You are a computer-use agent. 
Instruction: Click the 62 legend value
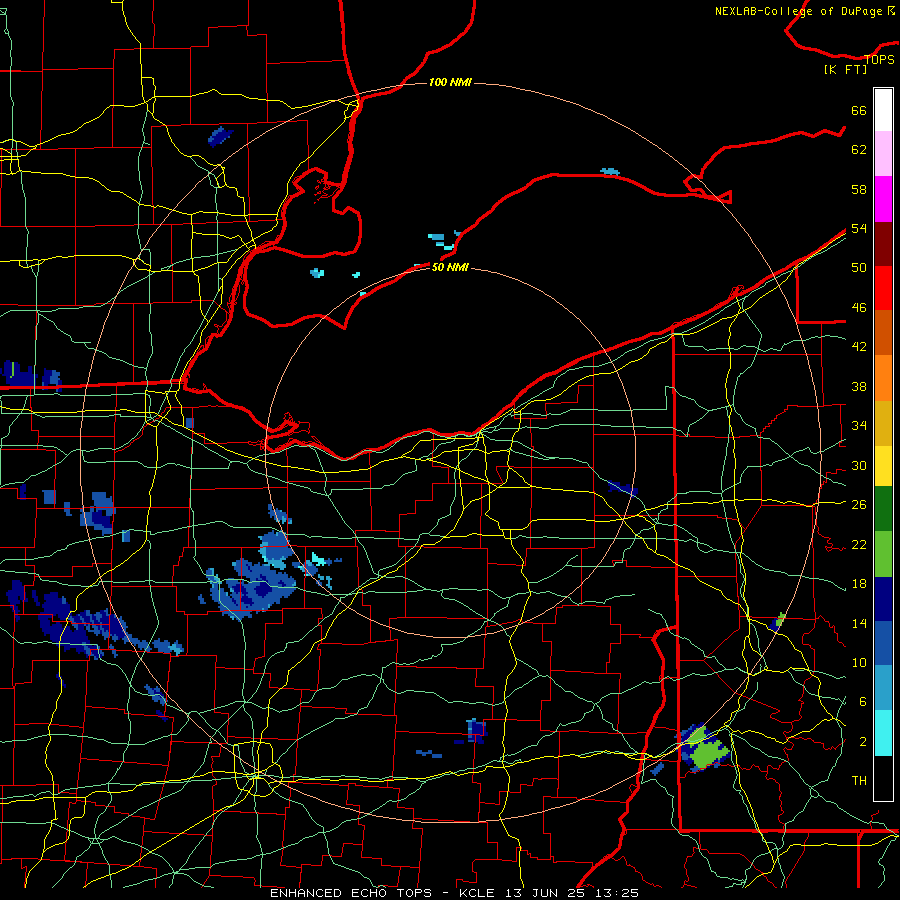(x=859, y=150)
